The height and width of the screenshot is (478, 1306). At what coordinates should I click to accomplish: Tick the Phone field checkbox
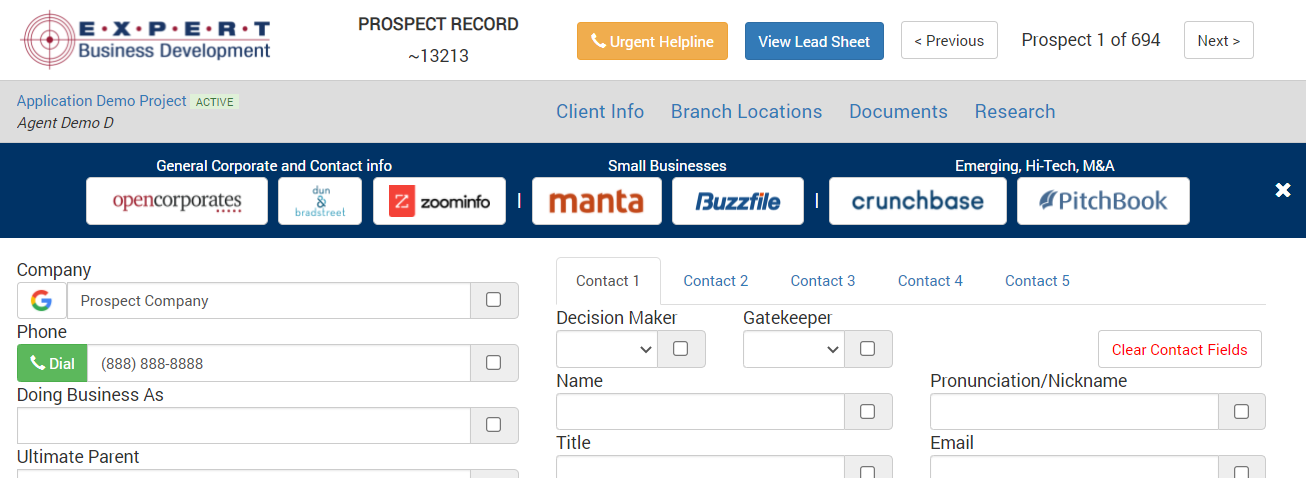click(494, 363)
